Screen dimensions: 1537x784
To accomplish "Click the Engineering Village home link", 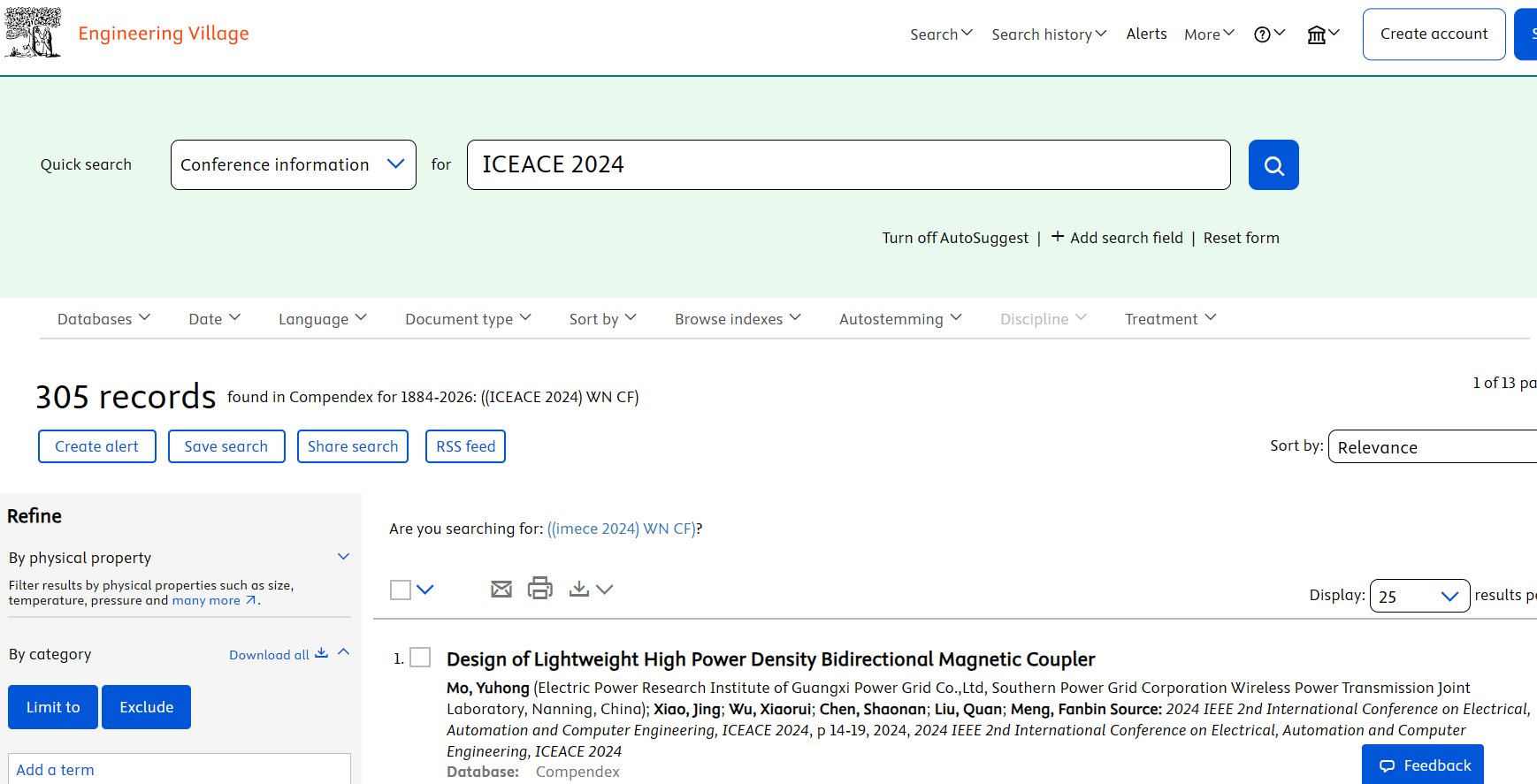I will pos(164,34).
